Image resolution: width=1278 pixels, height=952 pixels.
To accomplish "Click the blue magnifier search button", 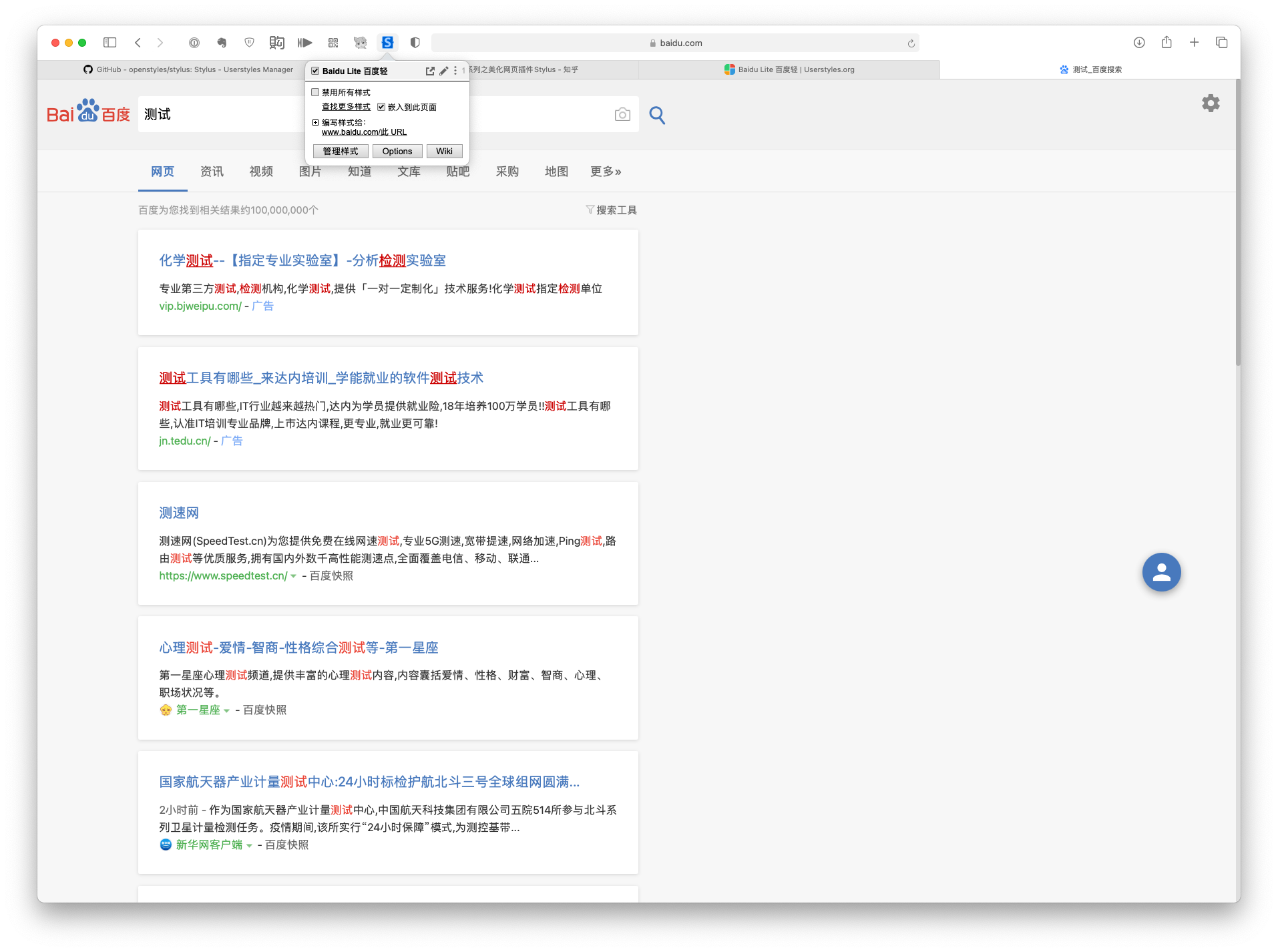I will point(657,115).
